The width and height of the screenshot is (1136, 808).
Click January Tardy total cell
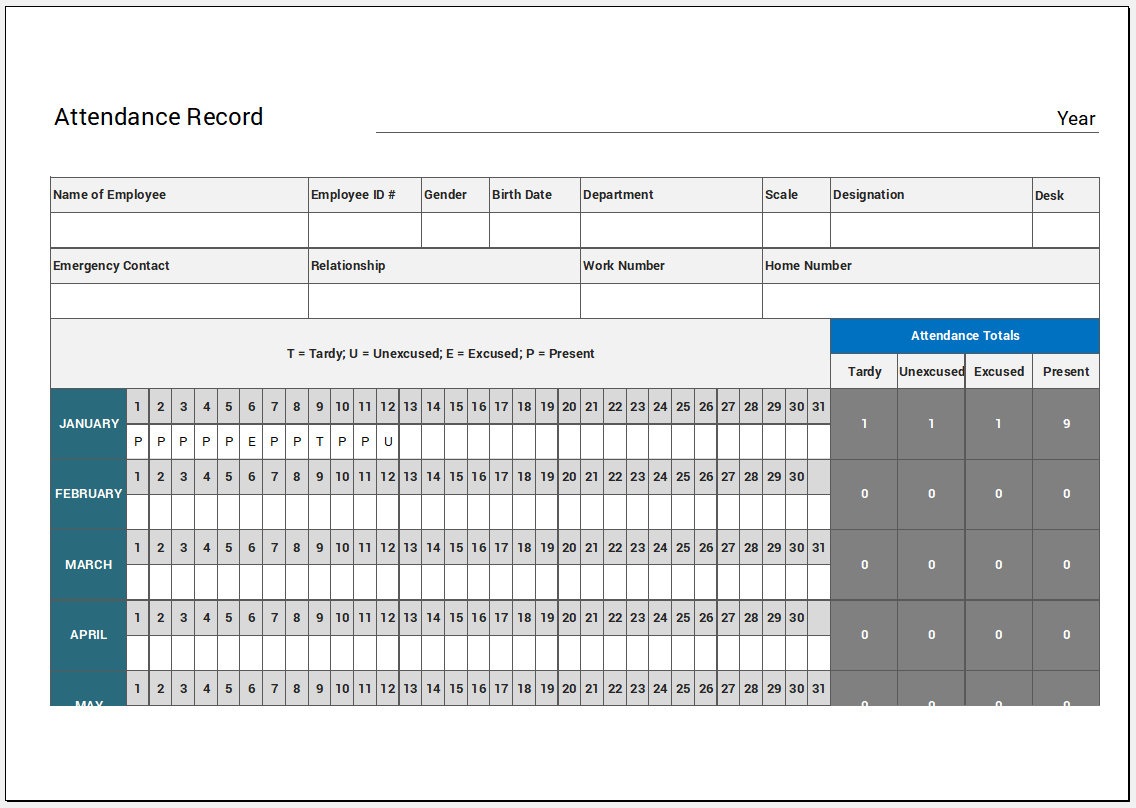click(864, 424)
